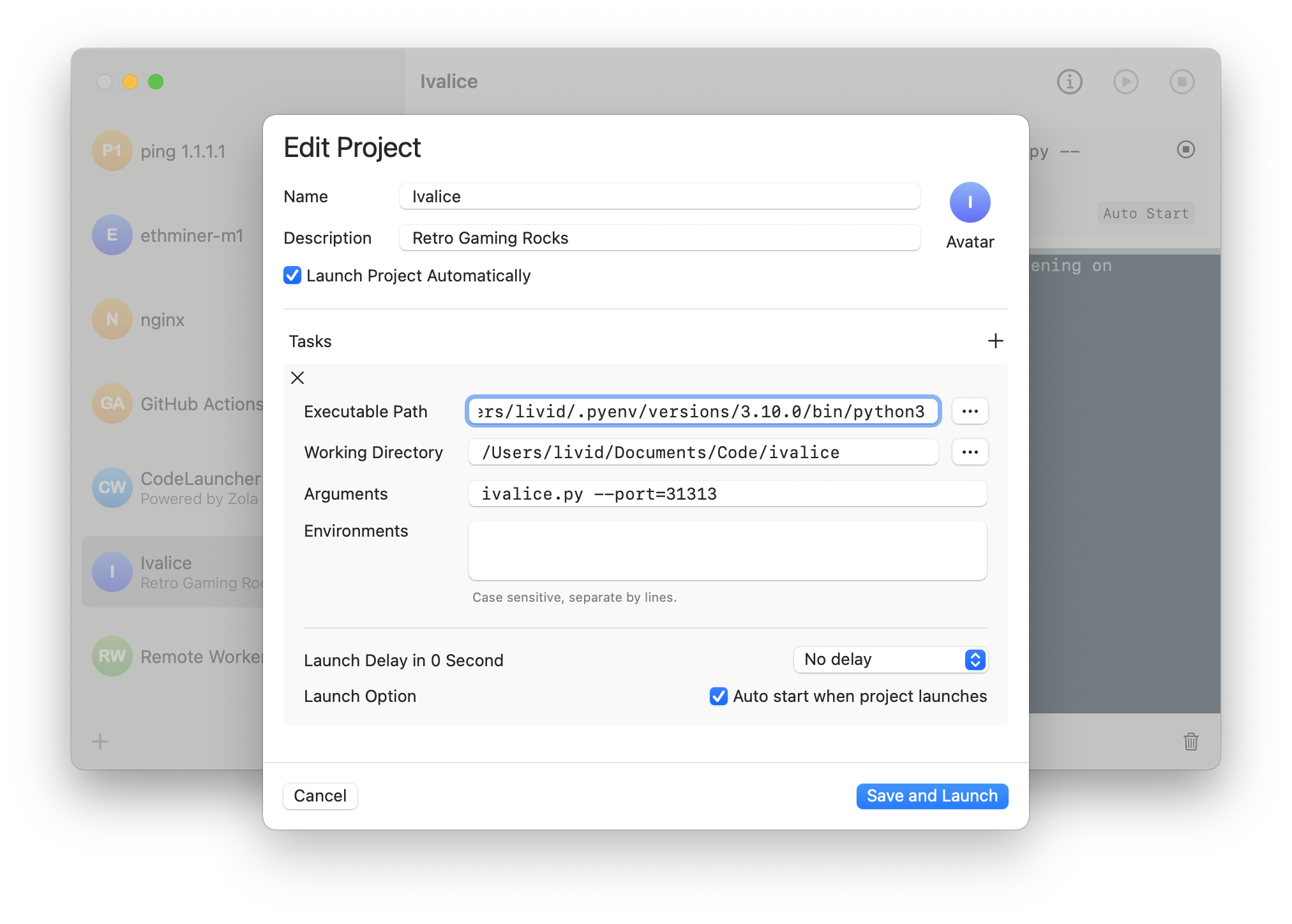Click the blue Avatar circle

coord(970,203)
